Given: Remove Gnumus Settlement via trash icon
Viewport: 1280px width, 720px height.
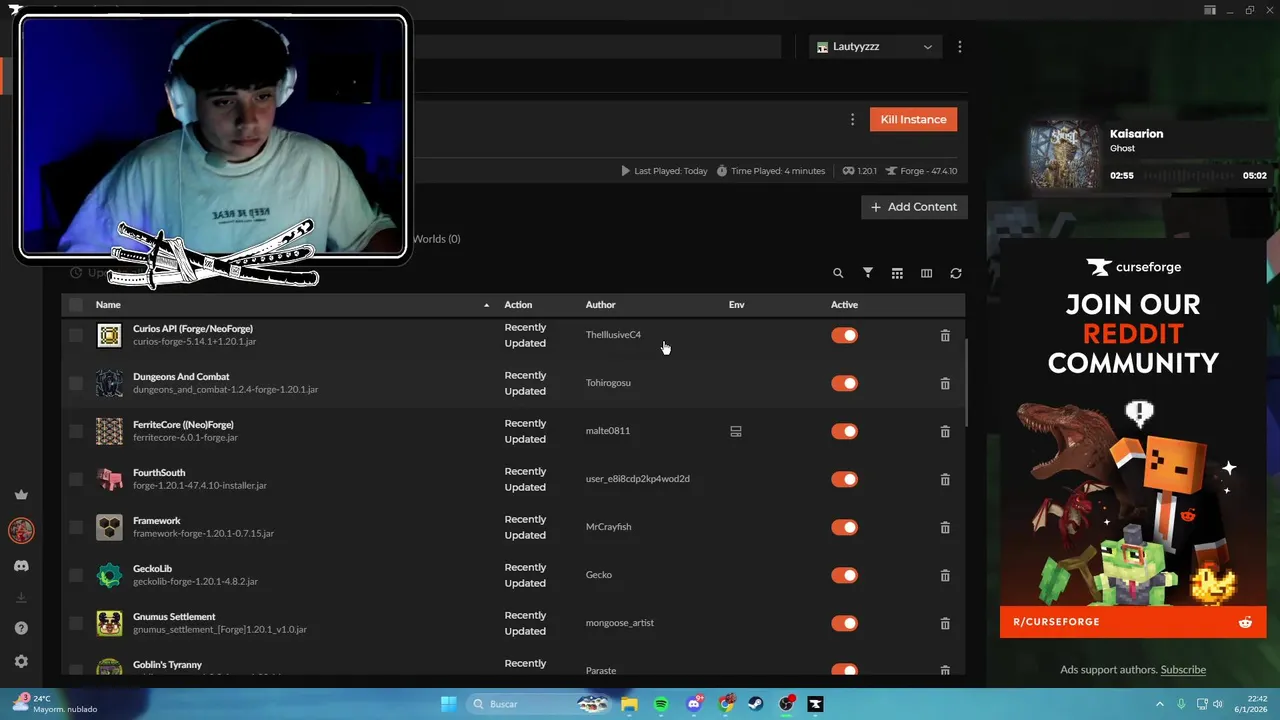Looking at the screenshot, I should (945, 624).
